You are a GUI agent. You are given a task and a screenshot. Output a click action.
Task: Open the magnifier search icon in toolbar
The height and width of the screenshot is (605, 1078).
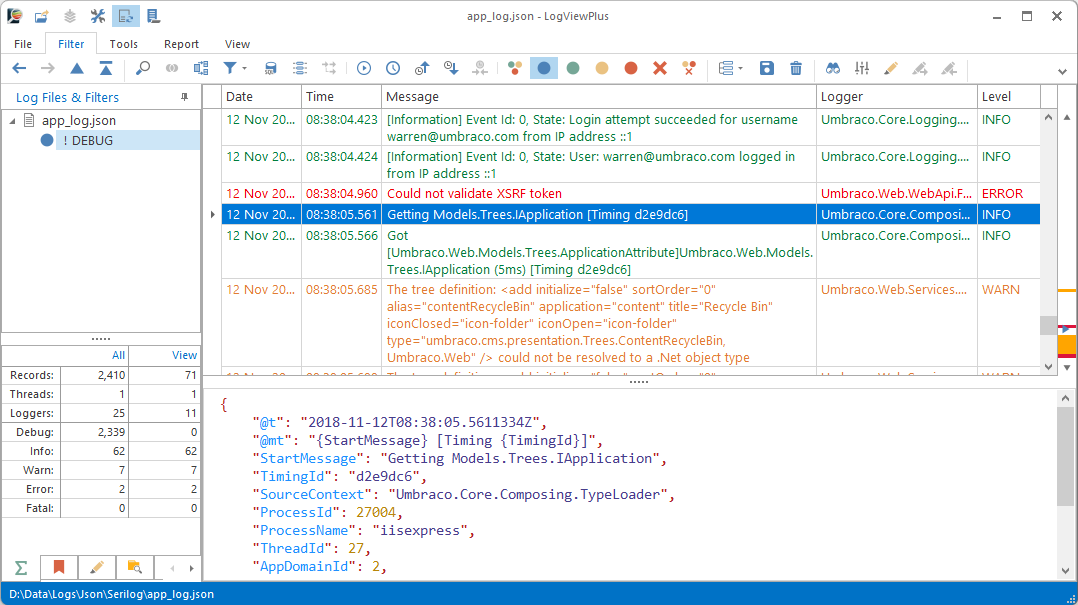click(143, 68)
